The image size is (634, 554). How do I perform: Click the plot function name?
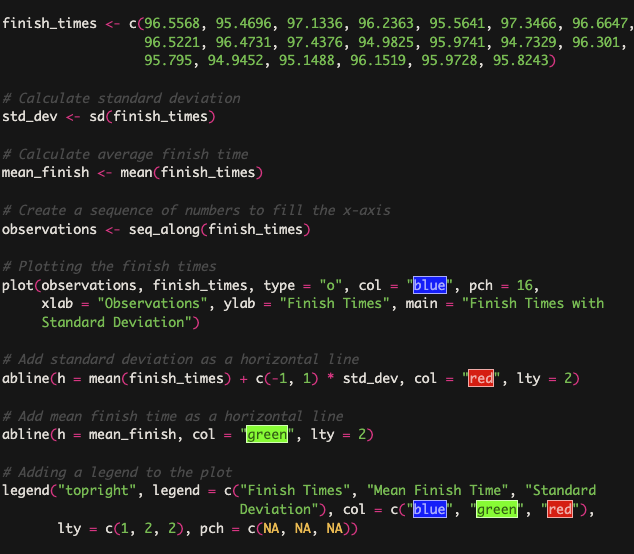18,285
